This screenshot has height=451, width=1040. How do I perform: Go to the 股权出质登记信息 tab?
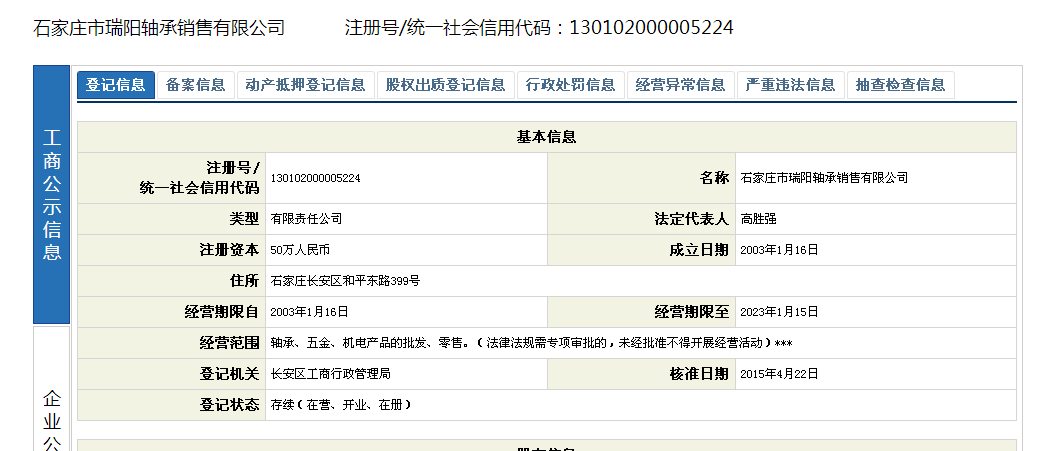tap(445, 85)
